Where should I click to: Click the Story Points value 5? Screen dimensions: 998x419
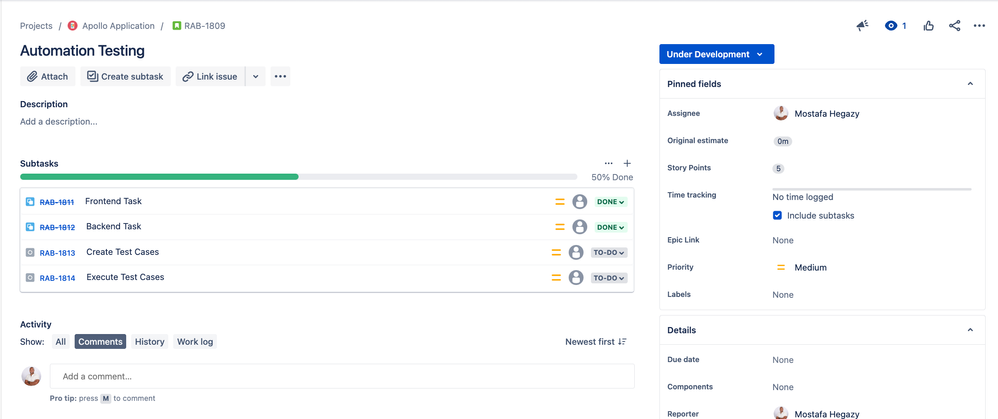[x=778, y=169]
